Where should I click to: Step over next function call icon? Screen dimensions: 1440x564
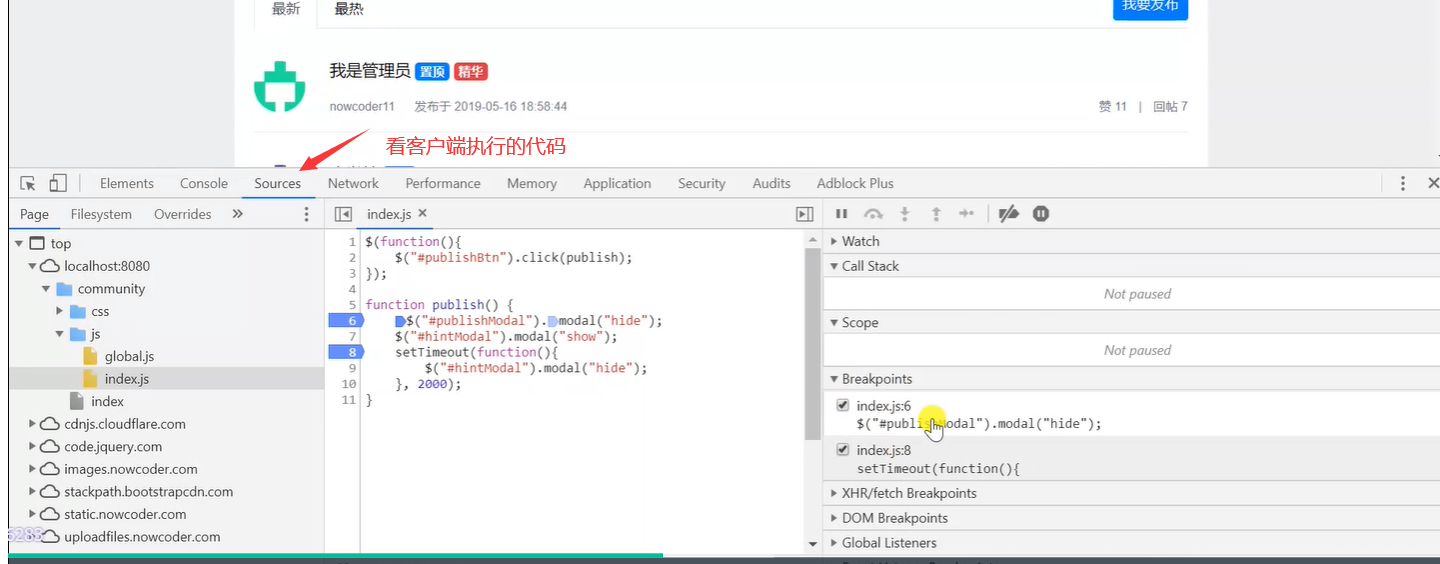tap(873, 213)
